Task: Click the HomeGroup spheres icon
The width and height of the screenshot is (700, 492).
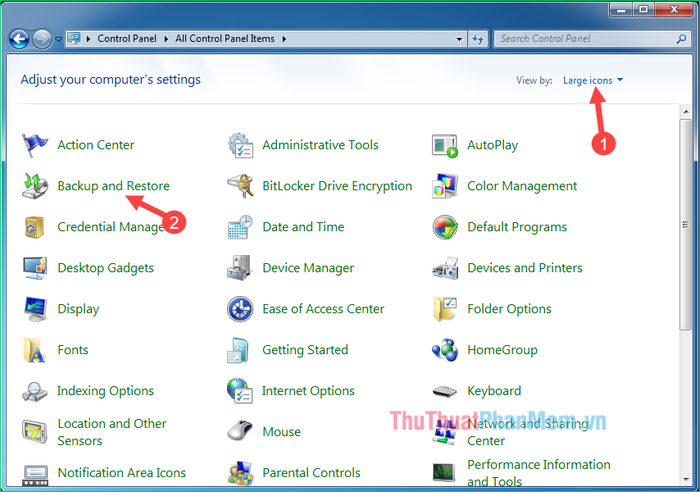Action: pyautogui.click(x=445, y=350)
